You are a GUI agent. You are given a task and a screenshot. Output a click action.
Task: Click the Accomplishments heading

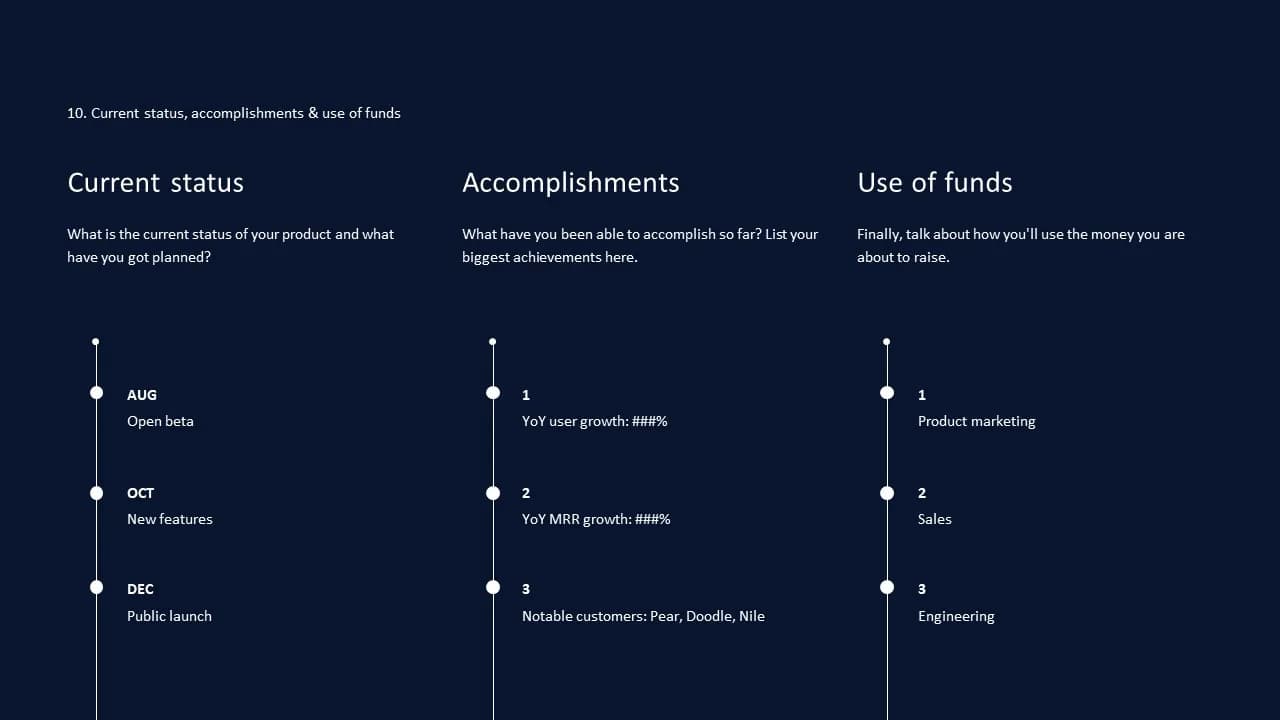[571, 183]
